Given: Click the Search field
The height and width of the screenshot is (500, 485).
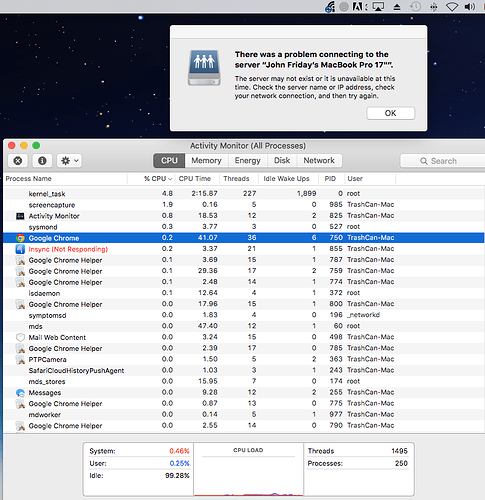Looking at the screenshot, I should pyautogui.click(x=443, y=161).
